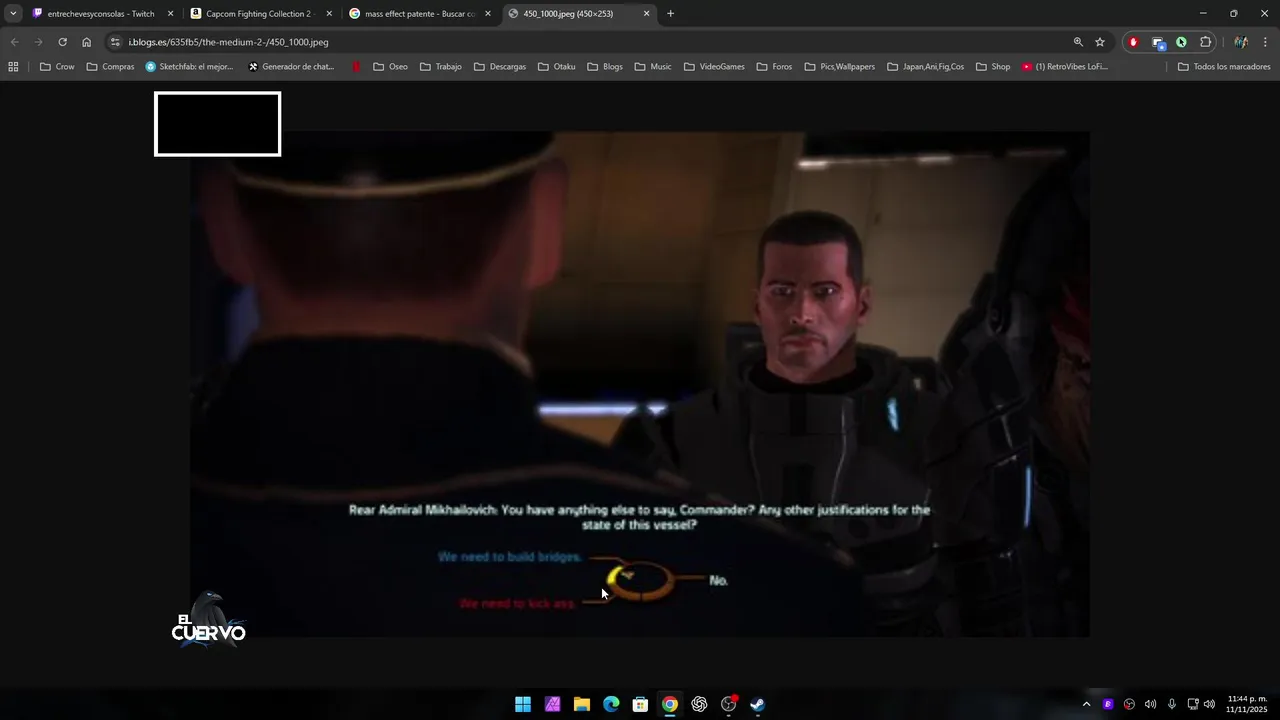Close the mass effect patente tab

click(488, 14)
